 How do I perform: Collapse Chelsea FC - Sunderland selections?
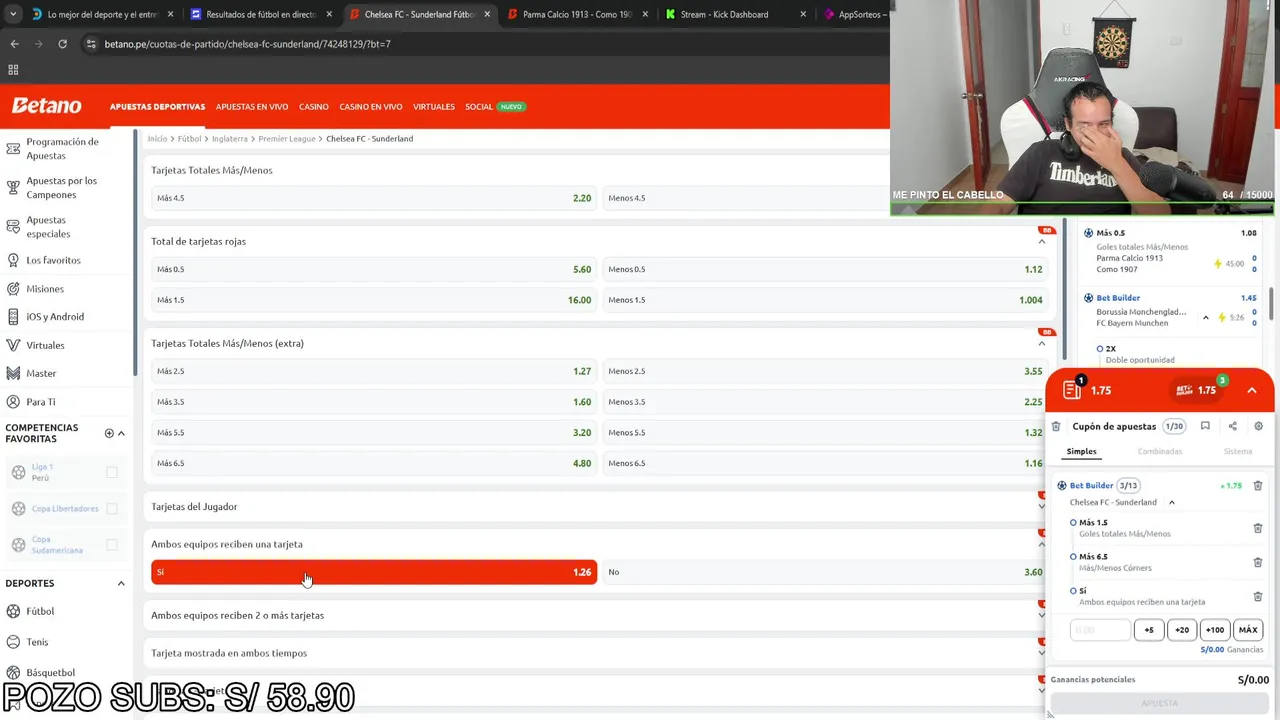coord(1171,502)
